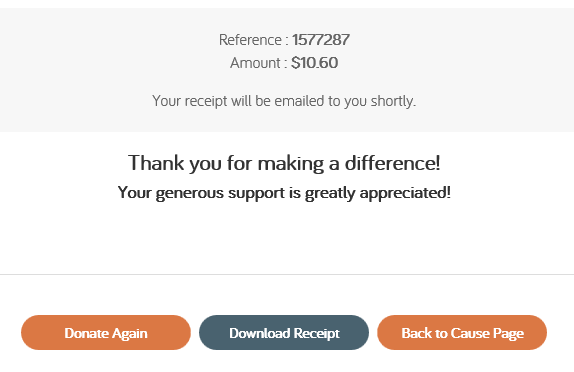The width and height of the screenshot is (574, 372).
Task: Click the word 'Again' on the orange button
Action: (130, 333)
